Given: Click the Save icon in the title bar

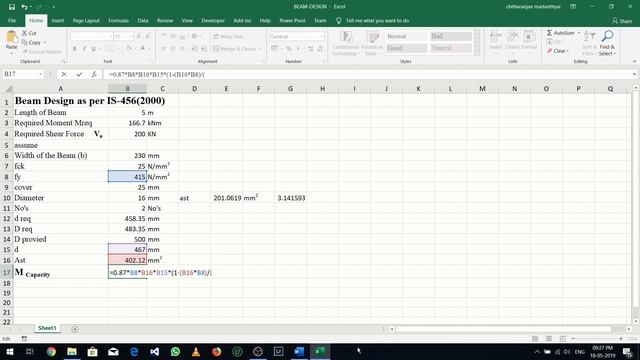Looking at the screenshot, I should click(x=12, y=7).
